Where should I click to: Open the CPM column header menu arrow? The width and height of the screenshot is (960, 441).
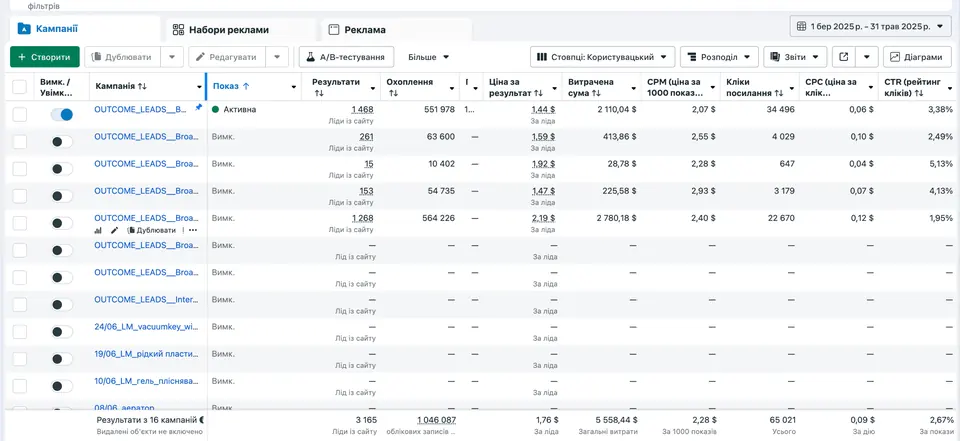[x=711, y=88]
